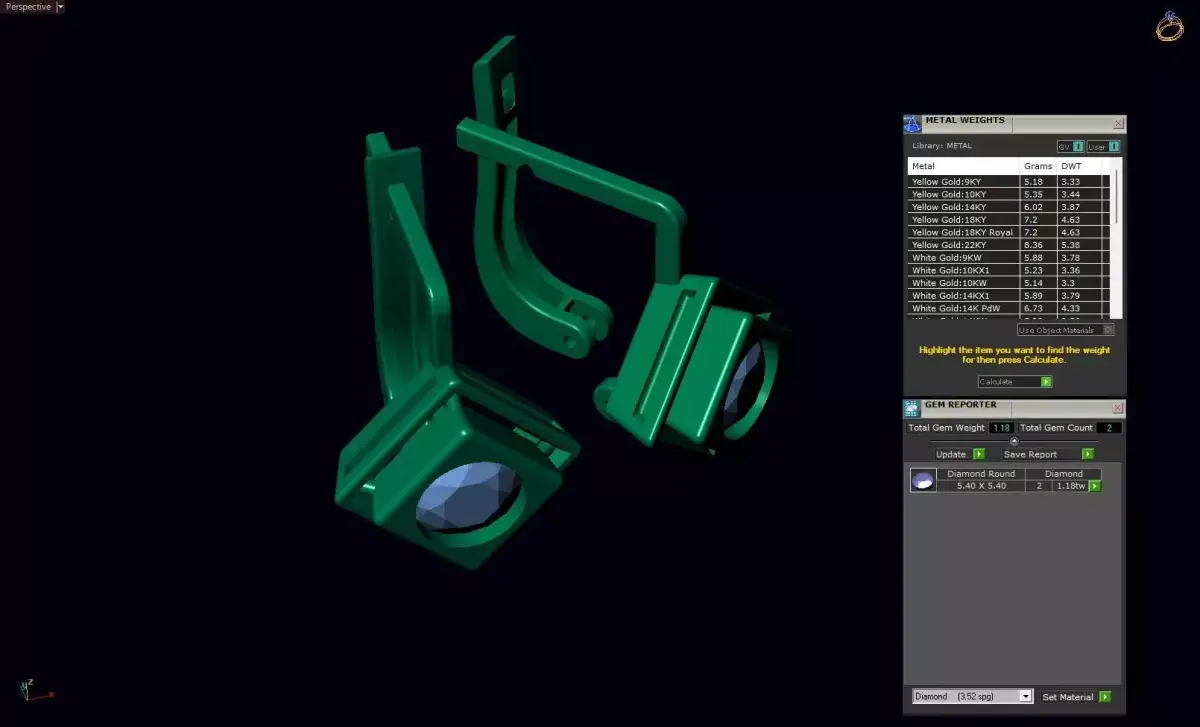Toggle the User info switch in Metal Weights
Viewport: 1200px width, 727px height.
(1110, 145)
